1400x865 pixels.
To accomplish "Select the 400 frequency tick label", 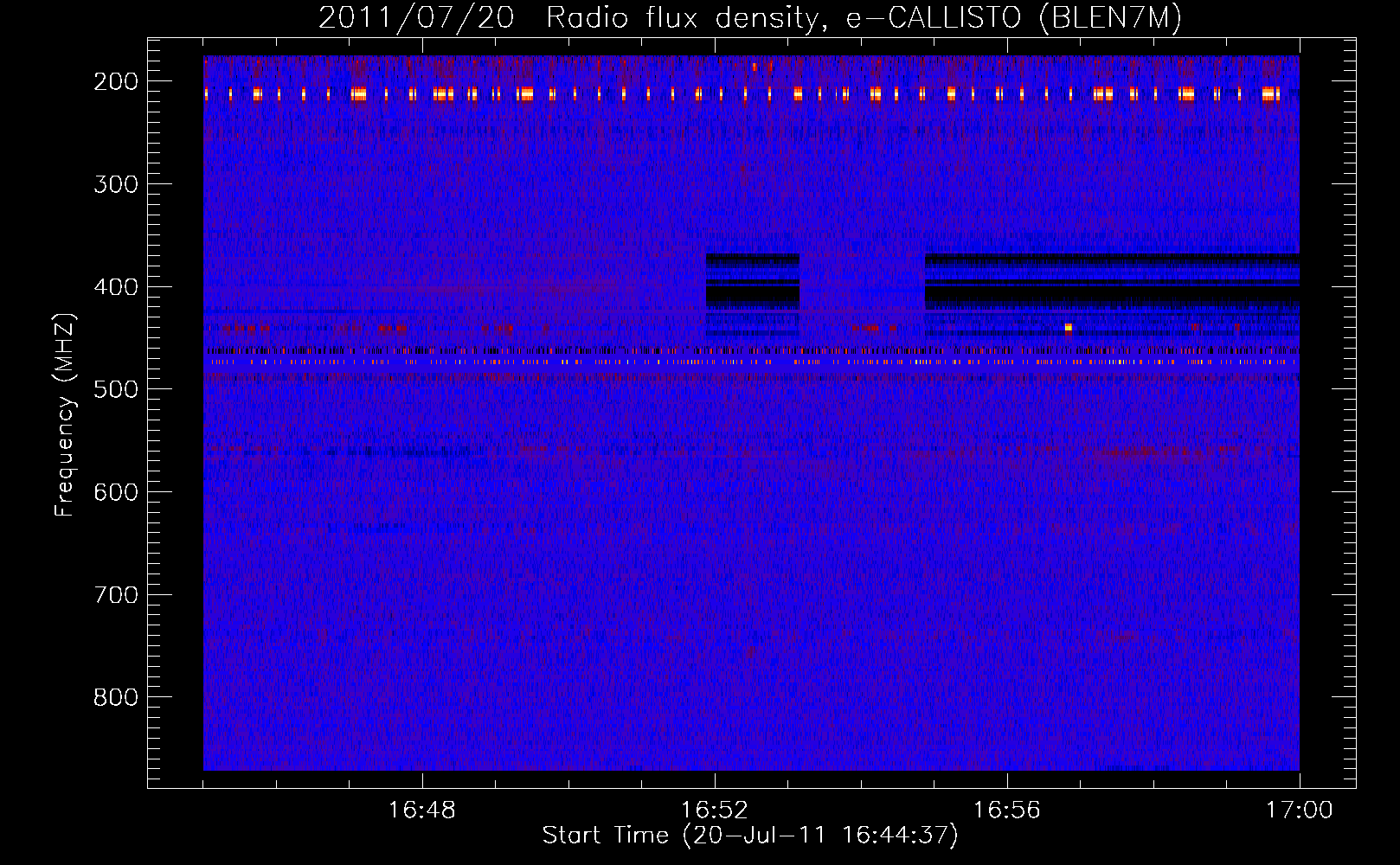I will (x=116, y=287).
